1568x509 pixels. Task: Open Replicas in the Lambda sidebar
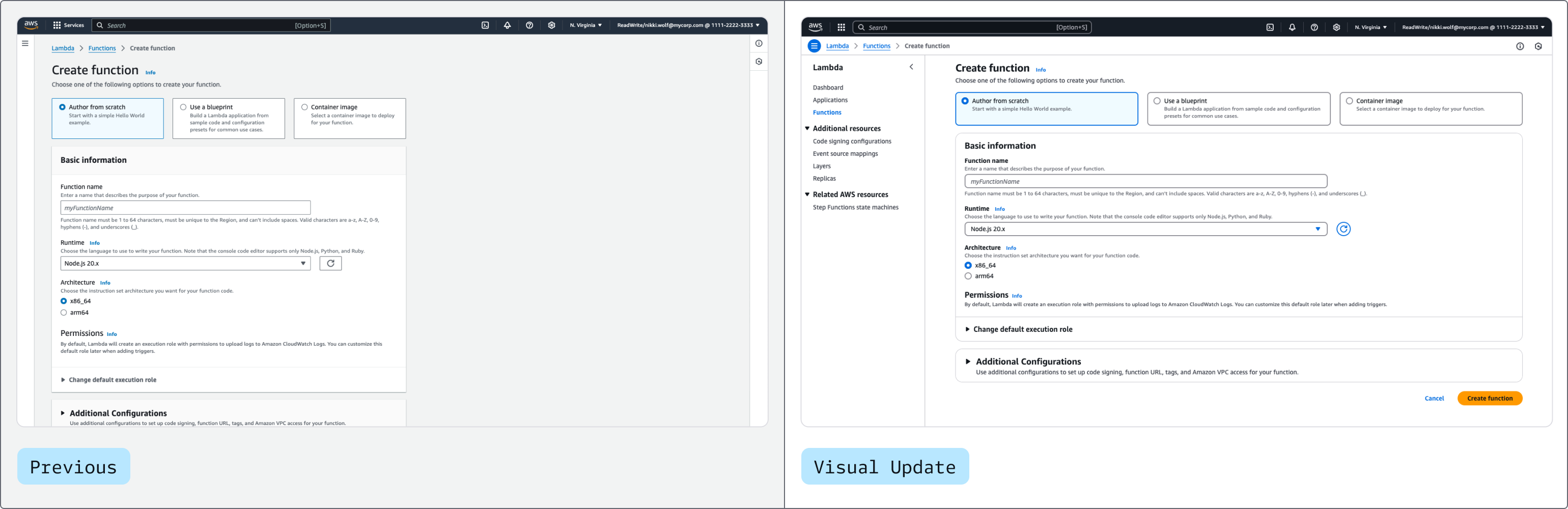coord(824,178)
